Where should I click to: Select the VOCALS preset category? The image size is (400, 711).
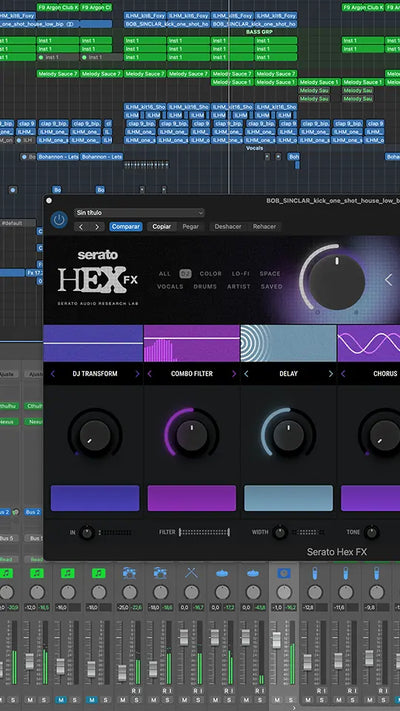coord(170,287)
